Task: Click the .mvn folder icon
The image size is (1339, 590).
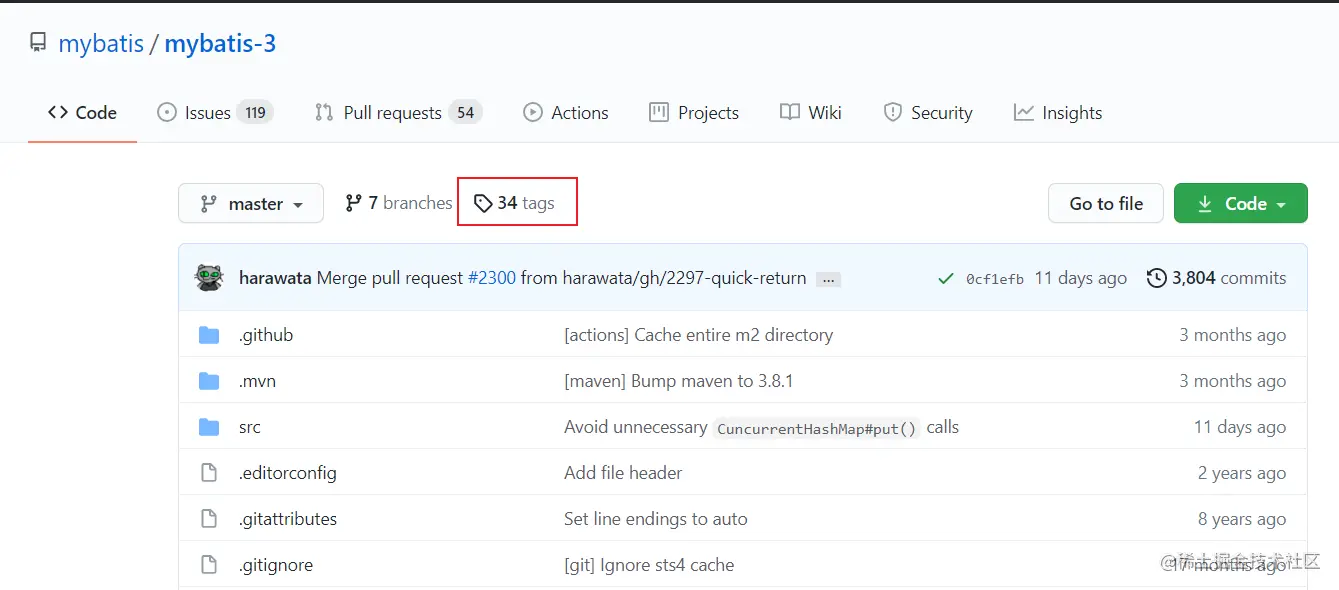Action: [209, 381]
